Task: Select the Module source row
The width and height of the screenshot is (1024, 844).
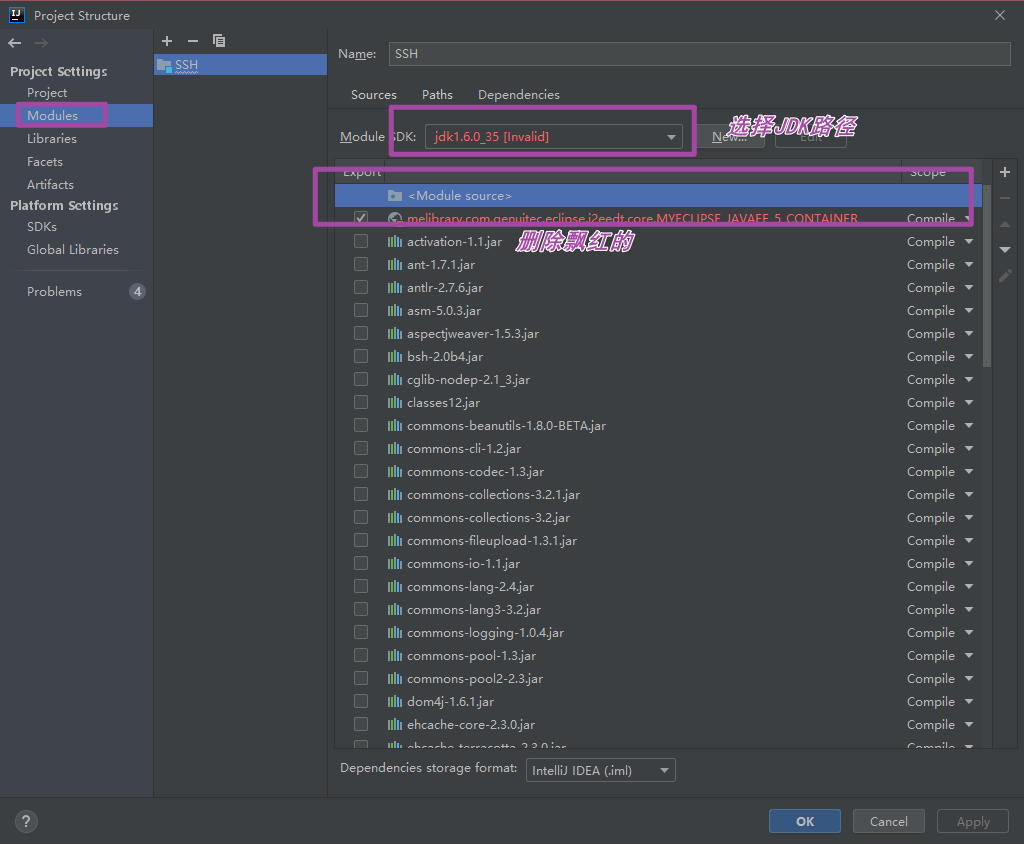Action: pos(658,195)
